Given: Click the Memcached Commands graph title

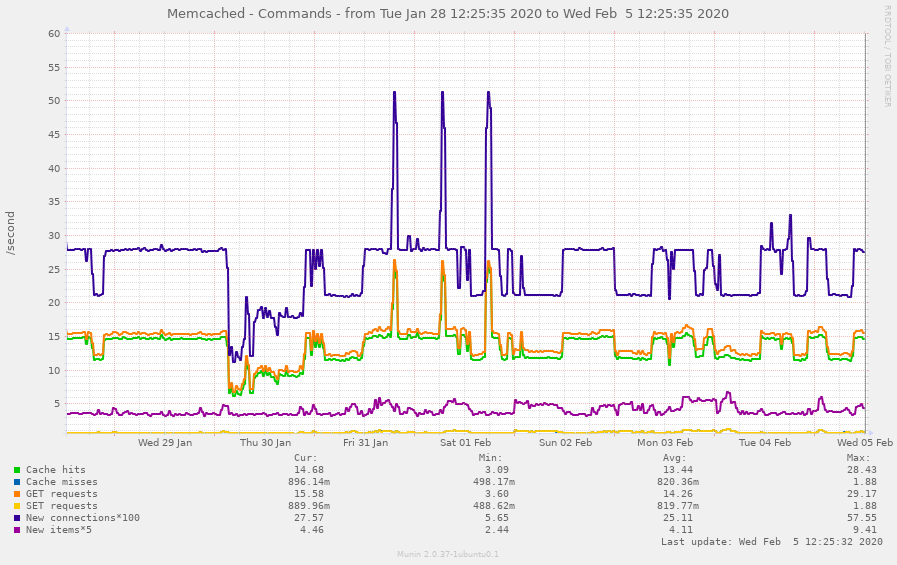Looking at the screenshot, I should tap(448, 13).
